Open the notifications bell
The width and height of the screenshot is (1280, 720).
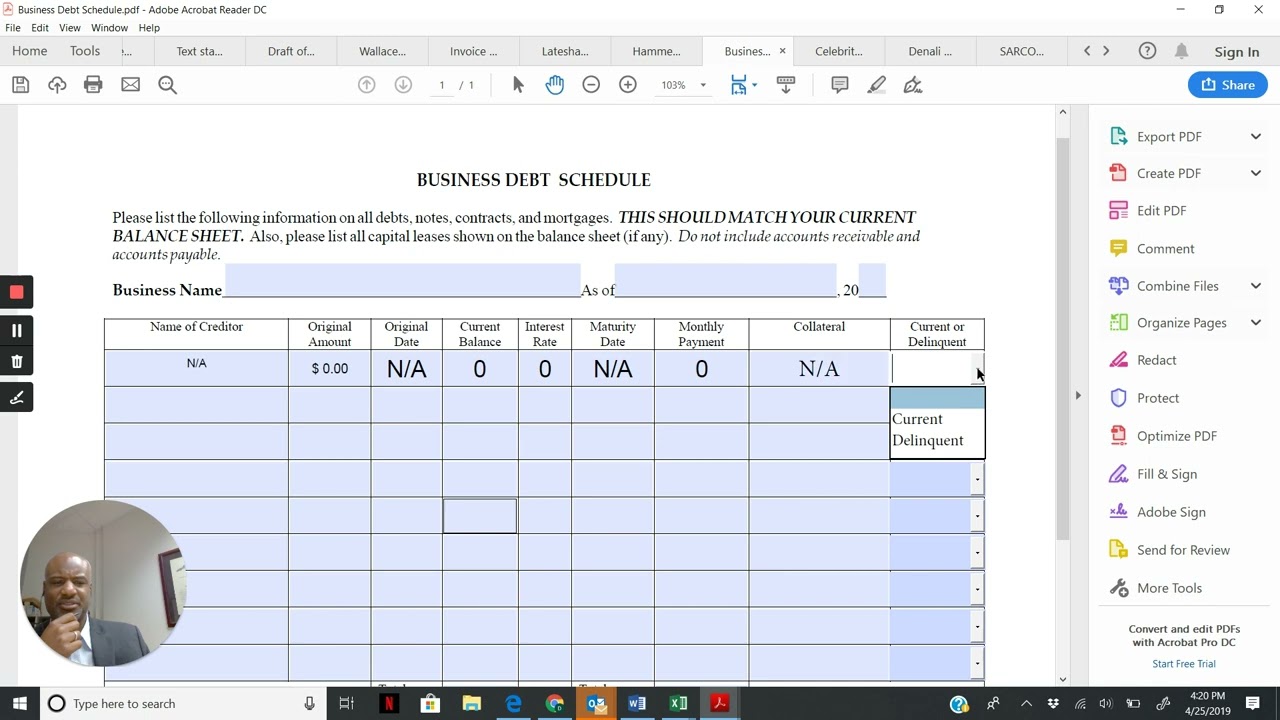click(1181, 51)
